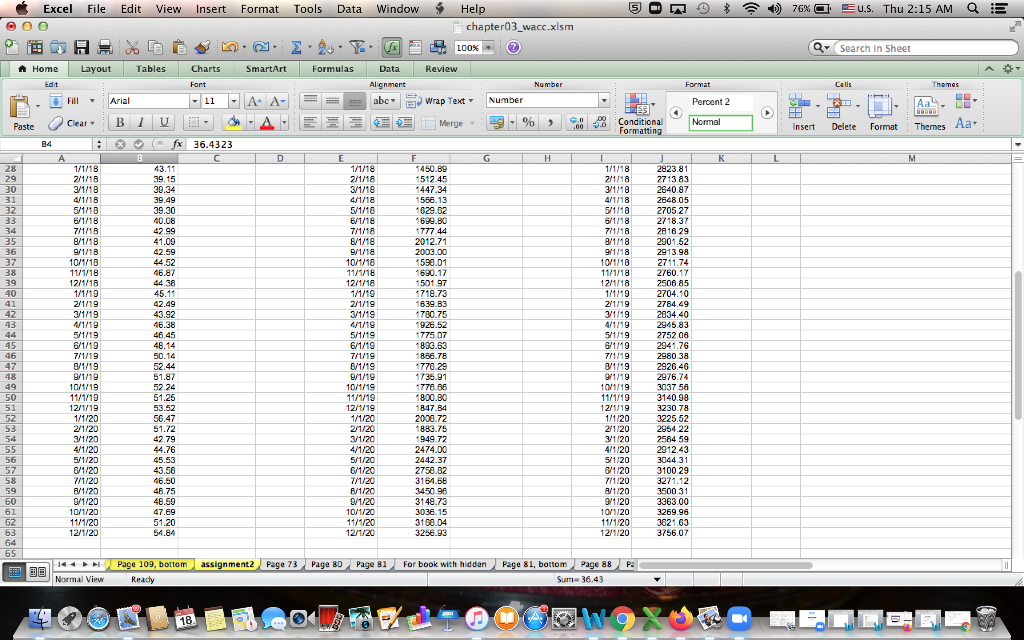Toggle bold formatting

click(x=120, y=122)
